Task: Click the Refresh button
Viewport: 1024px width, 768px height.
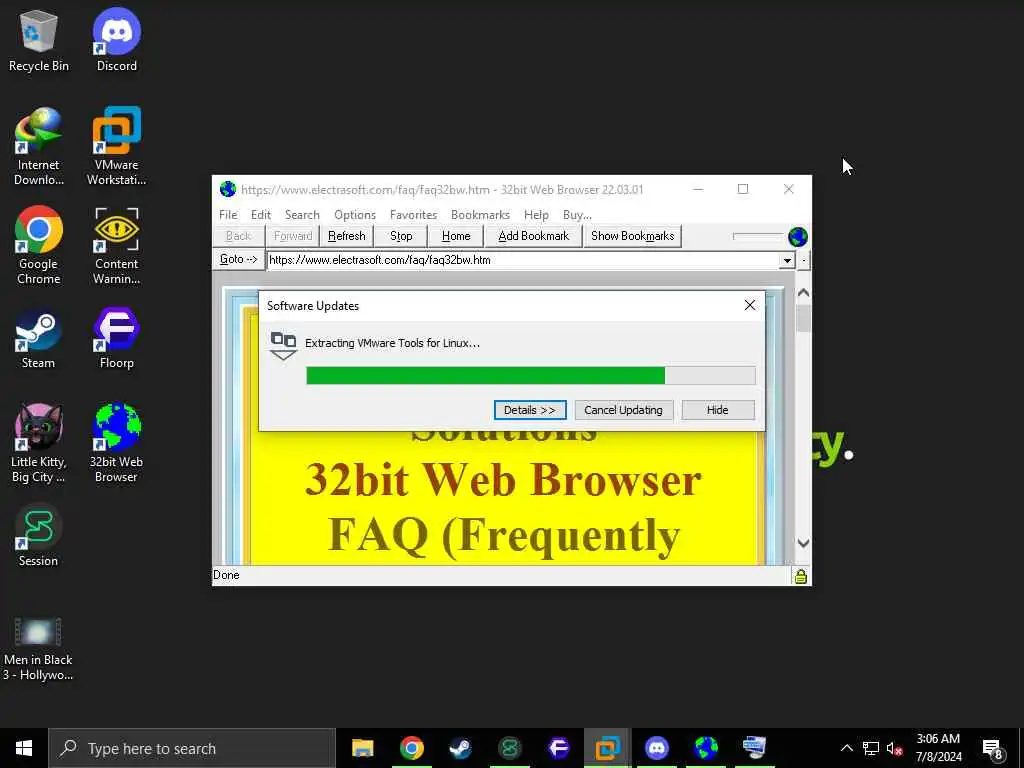Action: (347, 236)
